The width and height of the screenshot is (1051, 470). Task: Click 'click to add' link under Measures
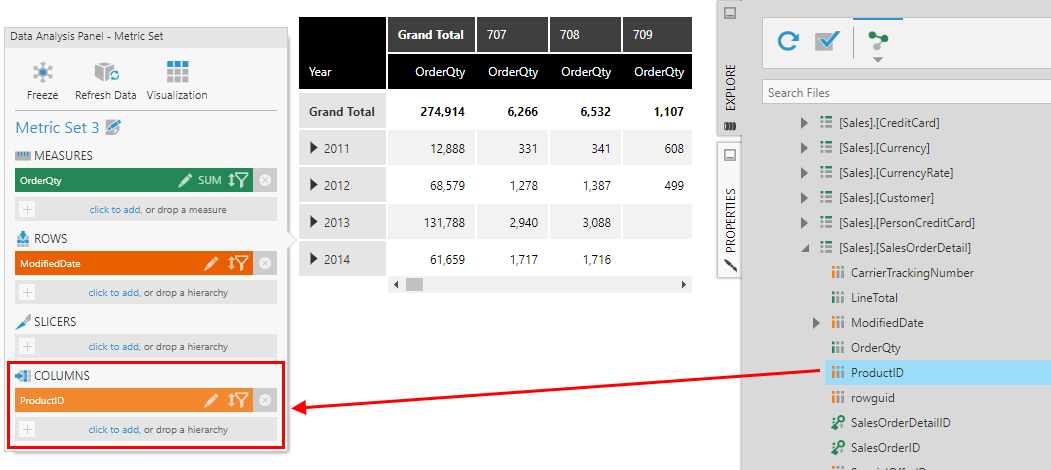click(113, 210)
